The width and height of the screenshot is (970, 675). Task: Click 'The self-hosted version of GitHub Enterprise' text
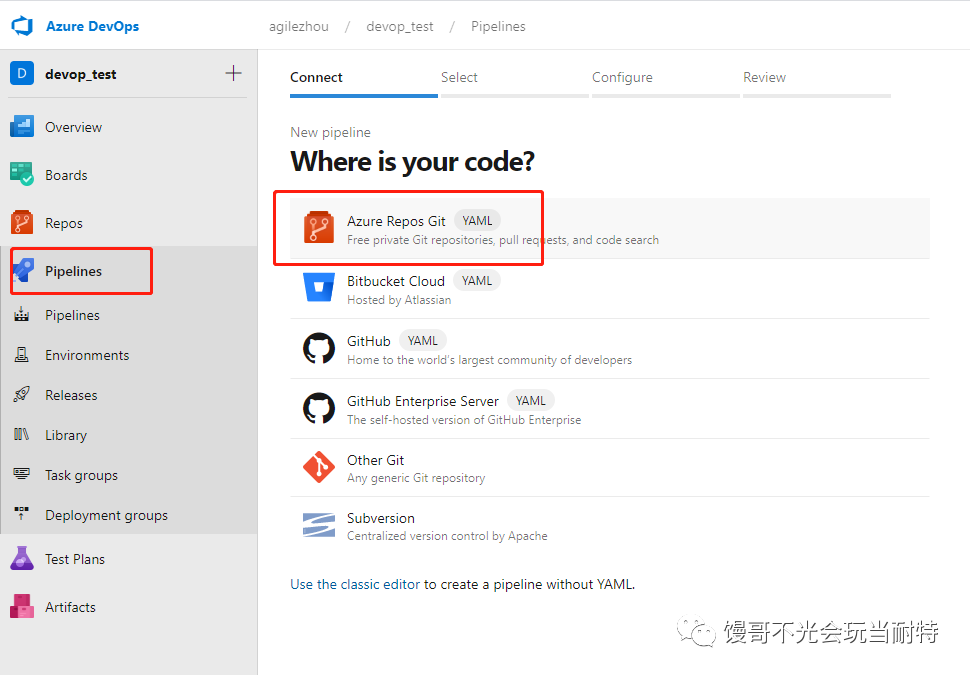pos(464,420)
